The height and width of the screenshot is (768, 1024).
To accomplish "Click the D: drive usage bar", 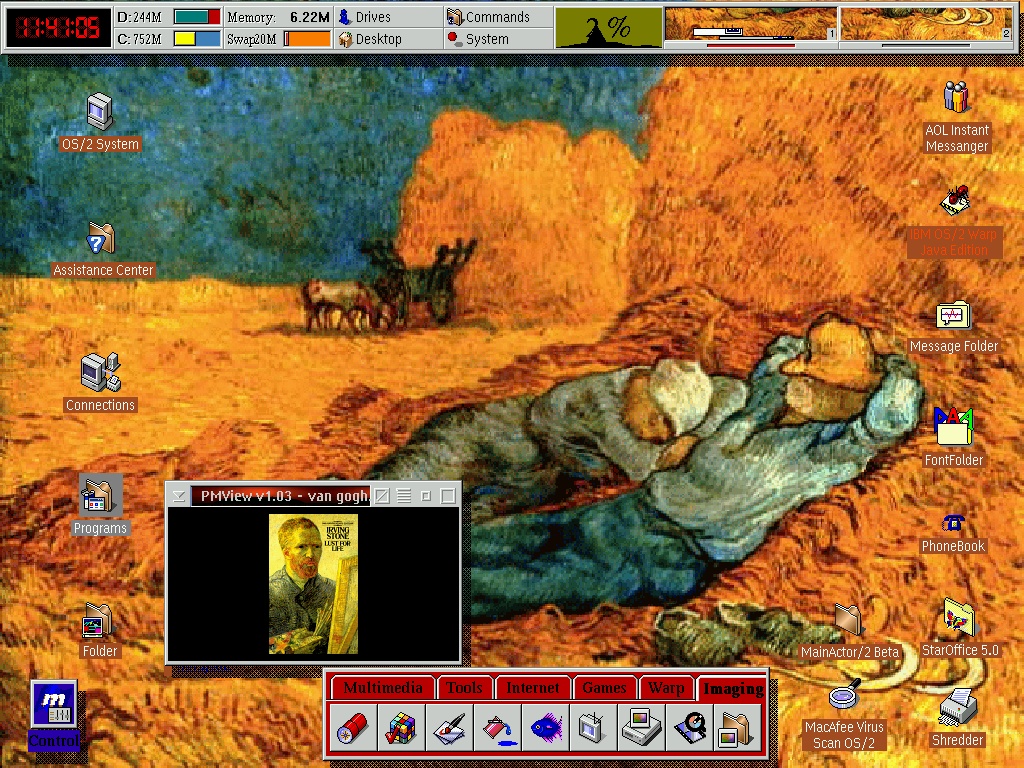I will (197, 17).
